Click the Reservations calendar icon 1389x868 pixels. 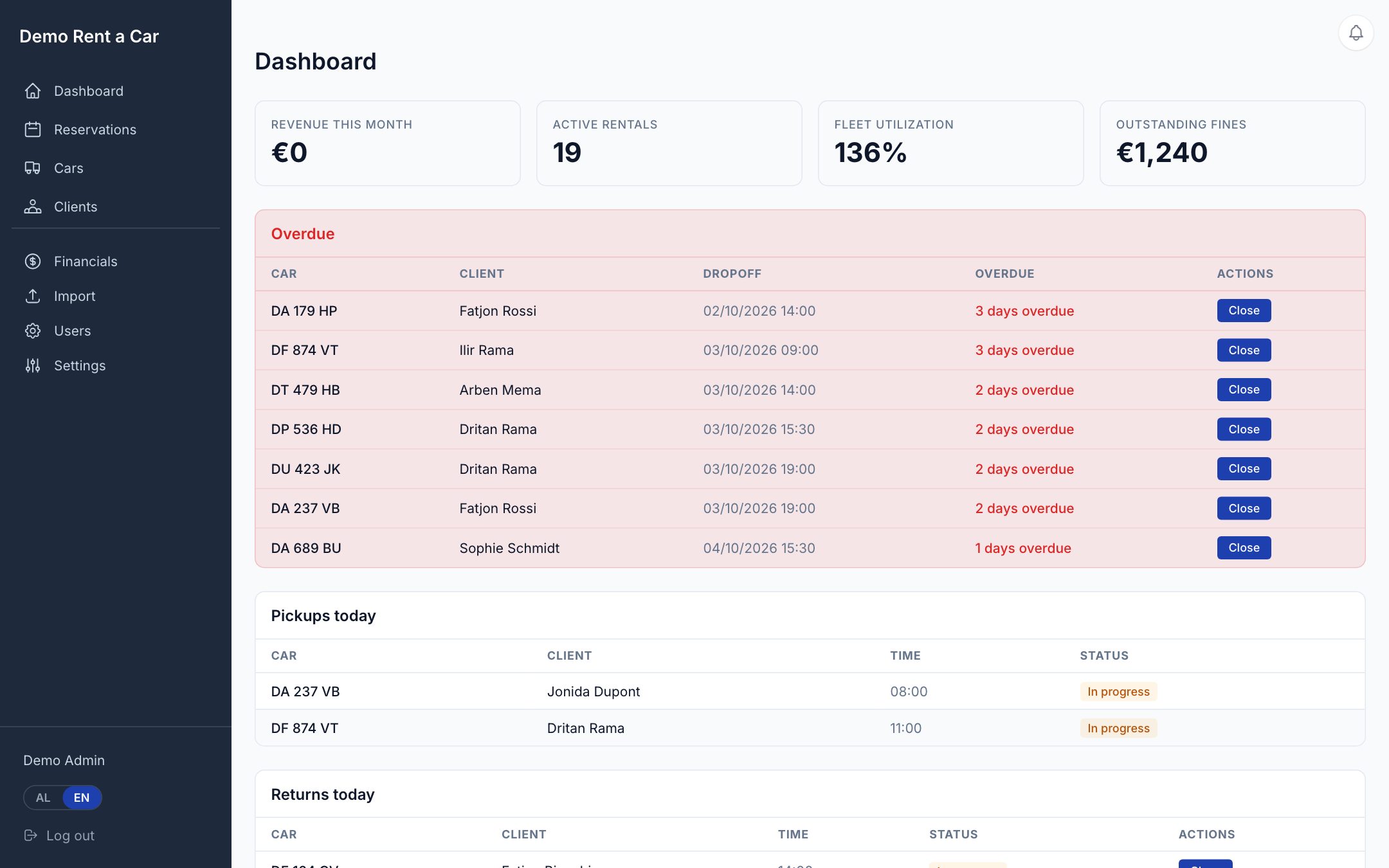pos(33,129)
